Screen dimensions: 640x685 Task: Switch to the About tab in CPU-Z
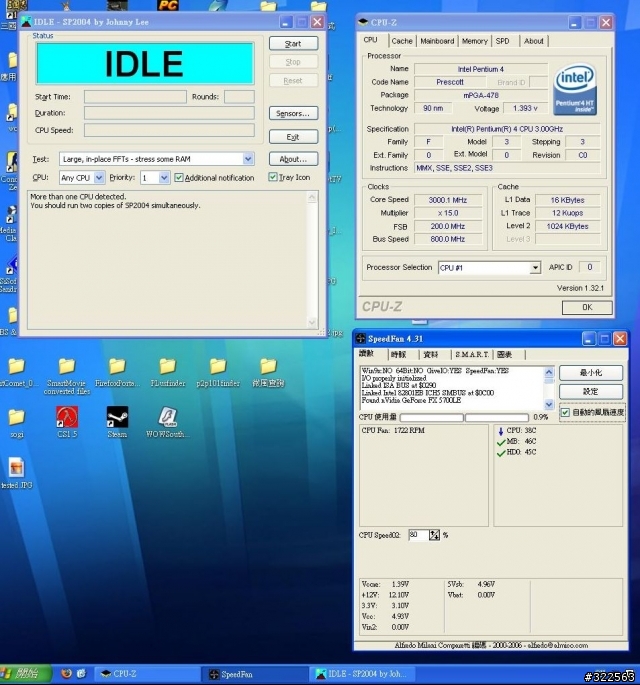point(533,41)
